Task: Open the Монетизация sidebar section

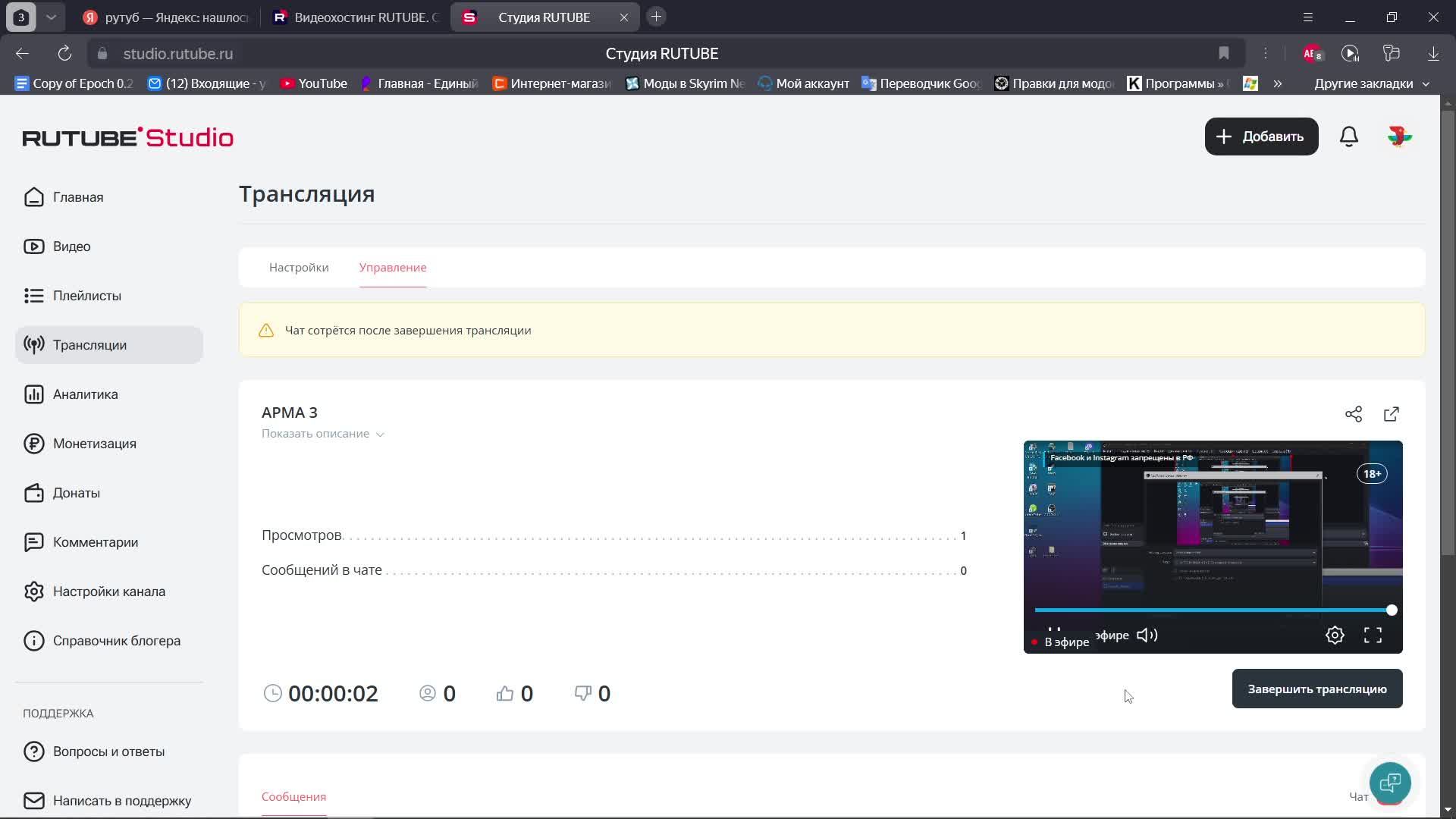Action: 108,444
